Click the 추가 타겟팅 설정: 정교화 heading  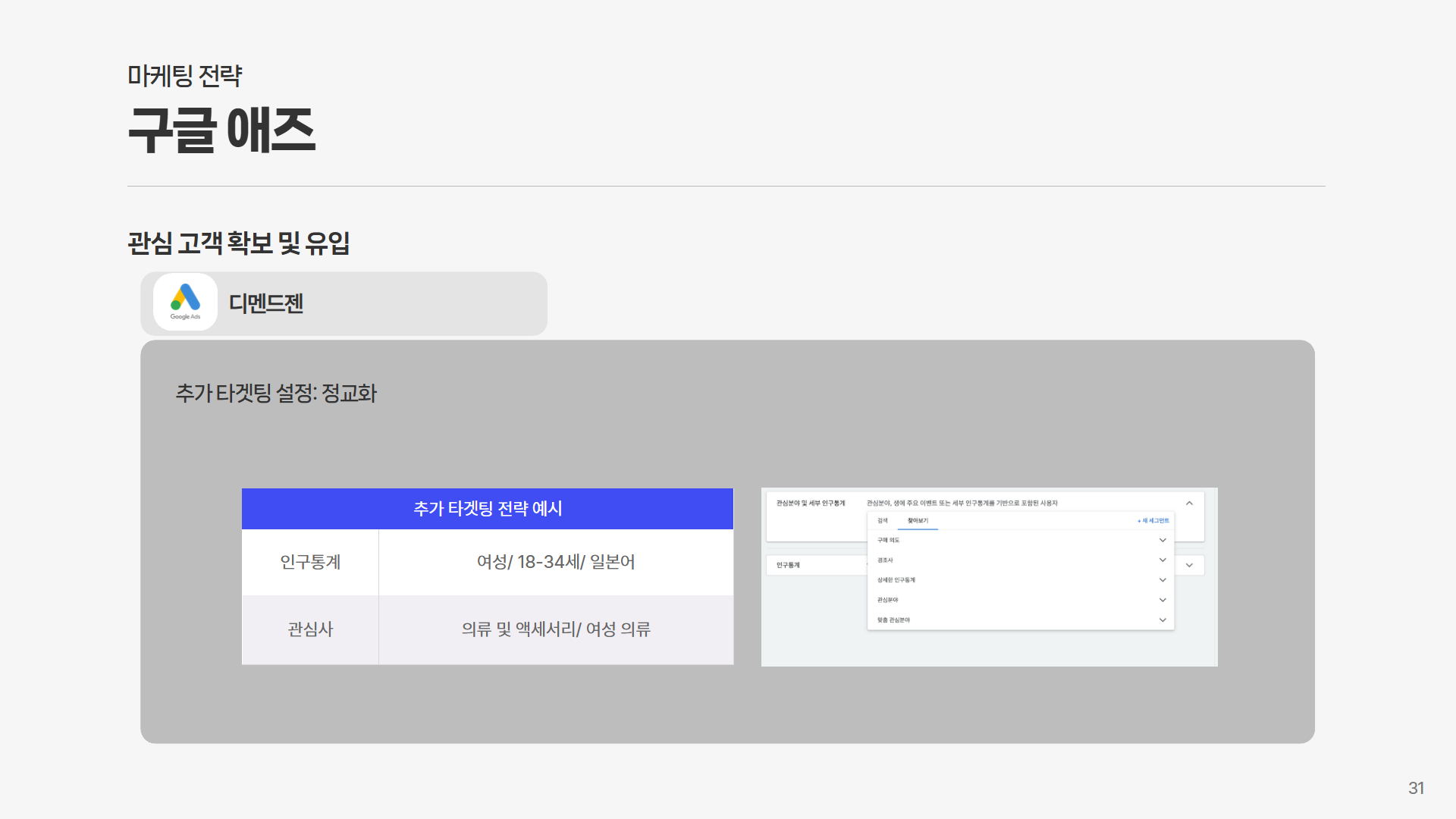coord(276,394)
